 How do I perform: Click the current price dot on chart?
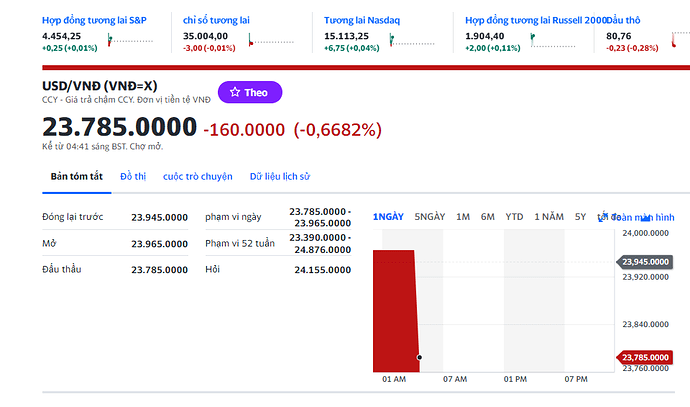[x=419, y=357]
